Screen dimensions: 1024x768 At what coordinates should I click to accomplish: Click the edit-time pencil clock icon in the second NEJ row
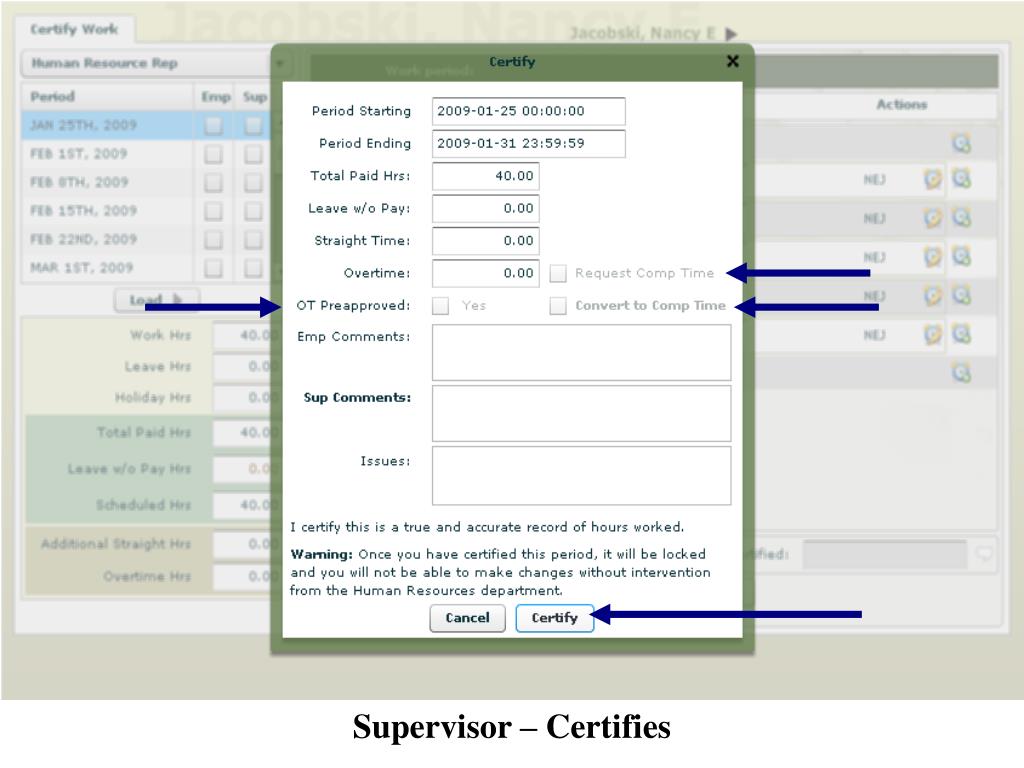click(x=933, y=217)
